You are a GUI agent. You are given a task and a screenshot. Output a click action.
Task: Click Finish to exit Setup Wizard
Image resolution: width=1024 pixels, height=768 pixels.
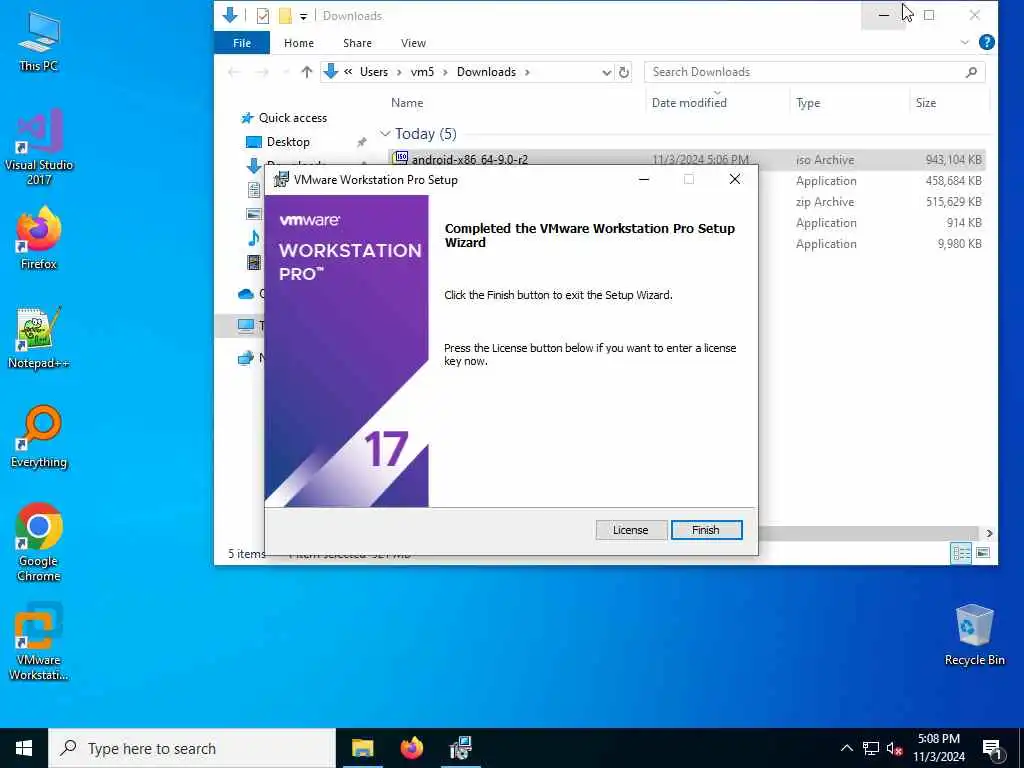706,530
